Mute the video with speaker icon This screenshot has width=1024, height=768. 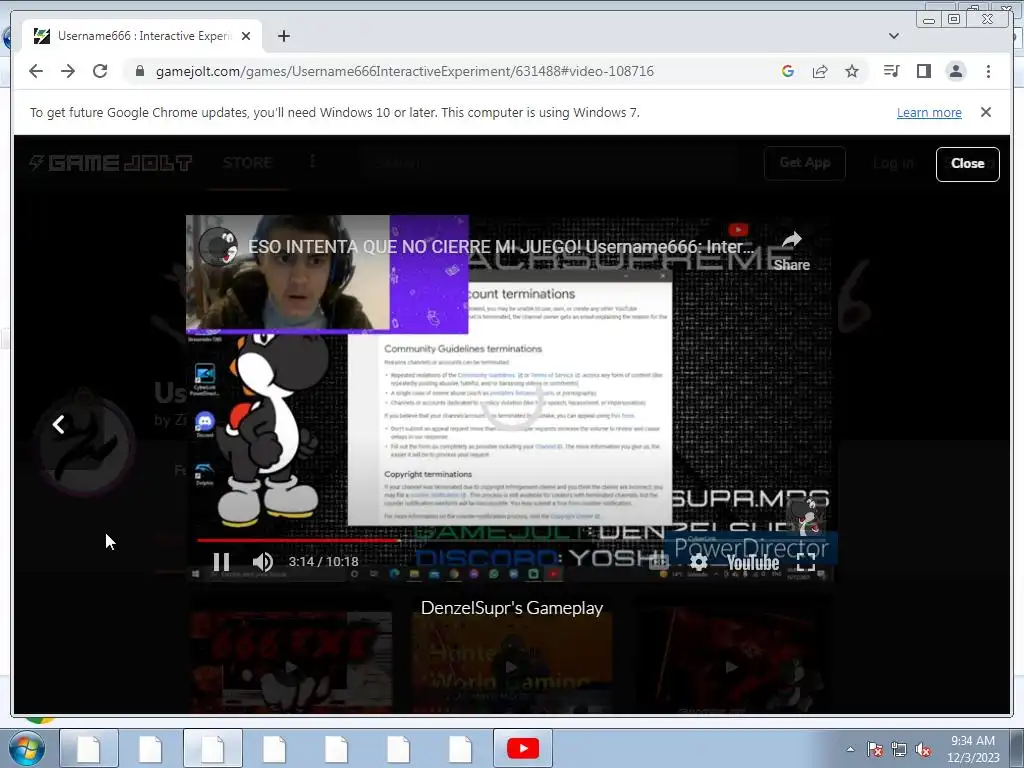pyautogui.click(x=263, y=562)
